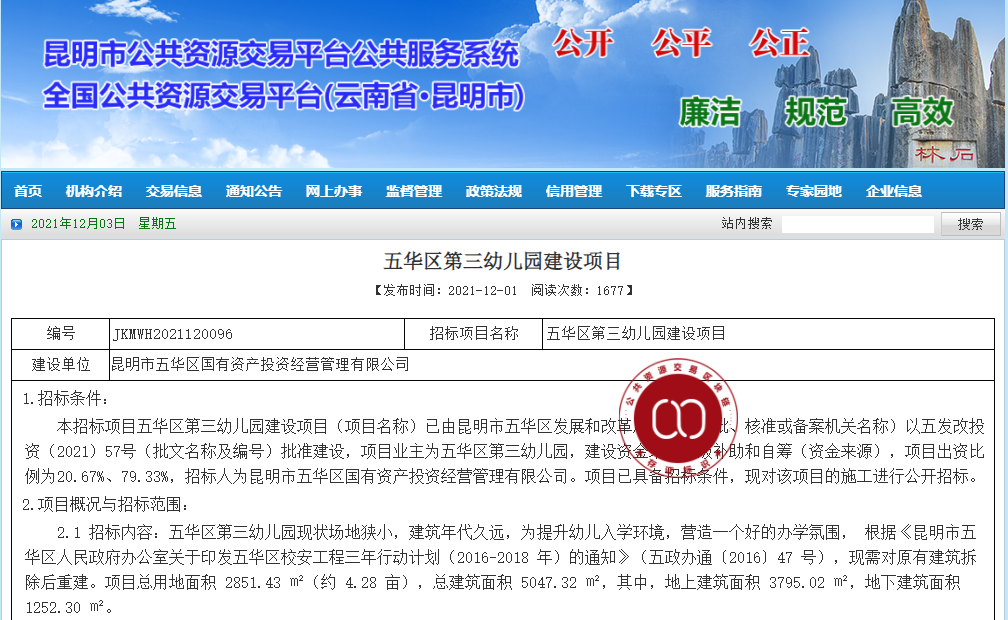Click the 搜索 button

point(970,224)
